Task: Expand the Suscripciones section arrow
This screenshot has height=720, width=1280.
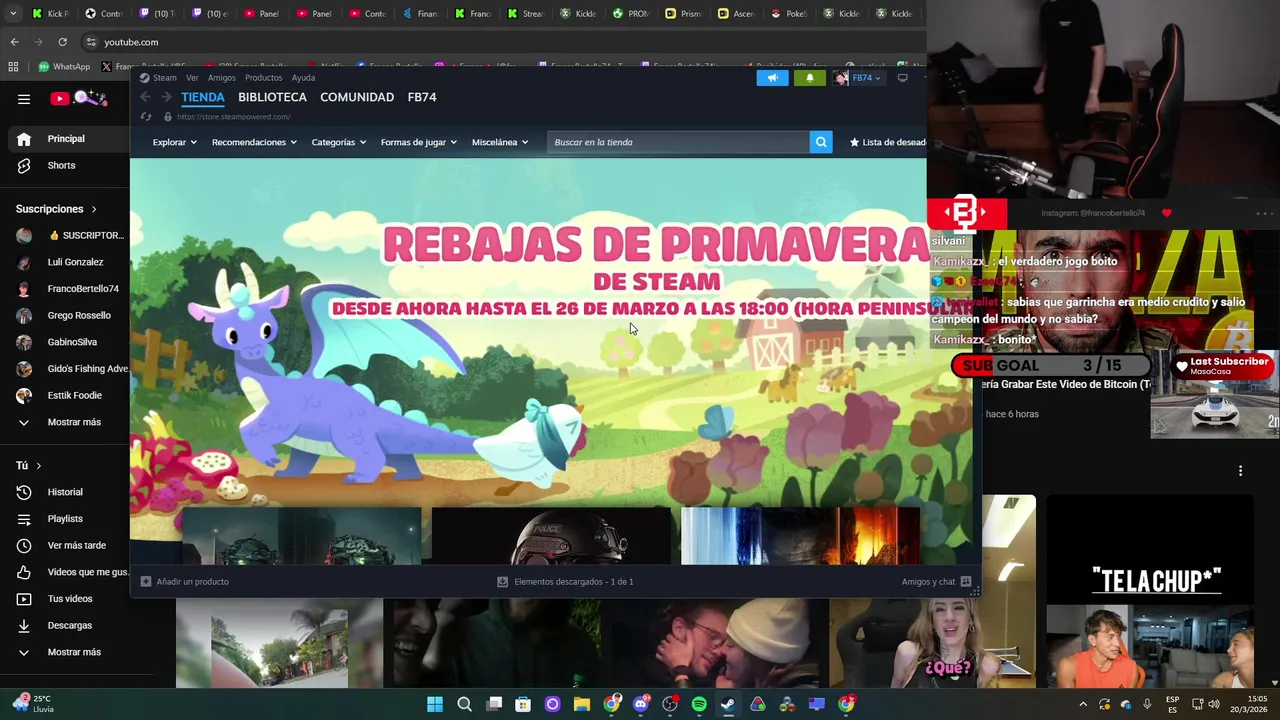Action: point(94,209)
